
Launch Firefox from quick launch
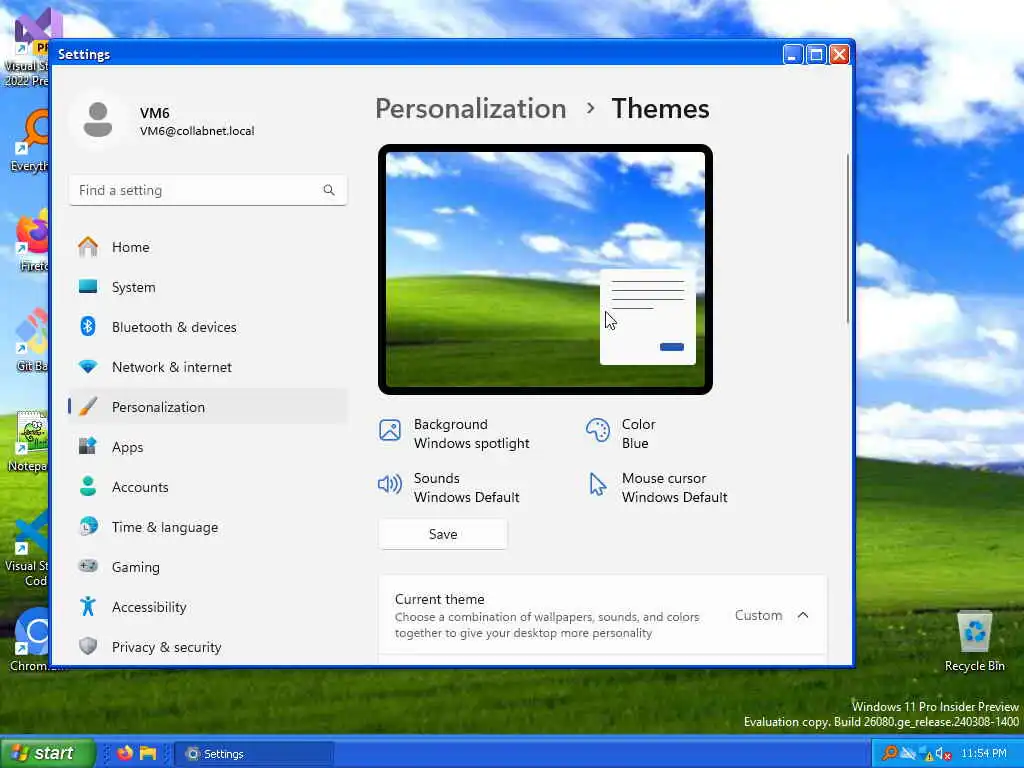pyautogui.click(x=125, y=753)
